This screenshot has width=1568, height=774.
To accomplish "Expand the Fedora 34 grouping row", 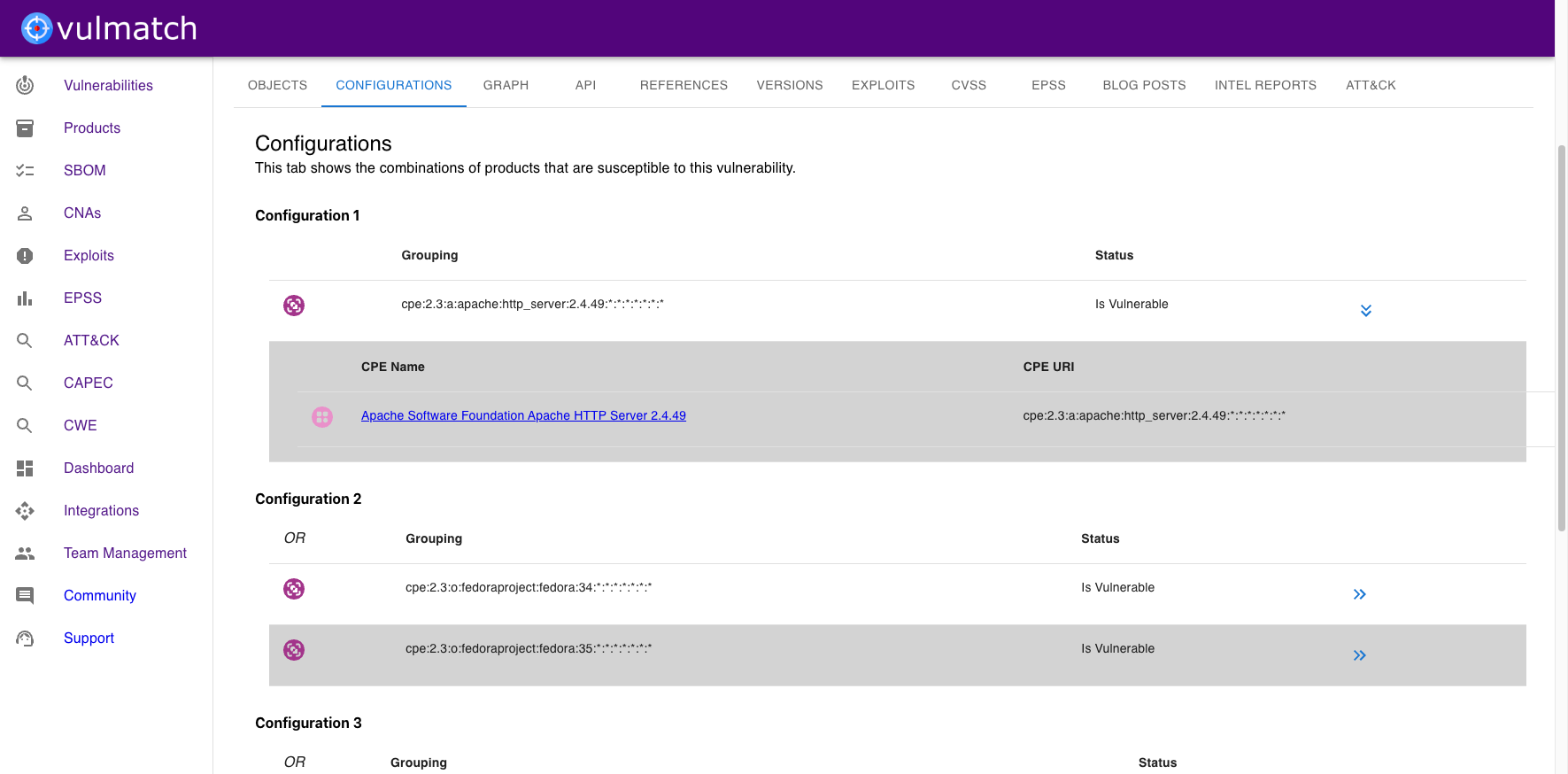I will click(x=1359, y=594).
